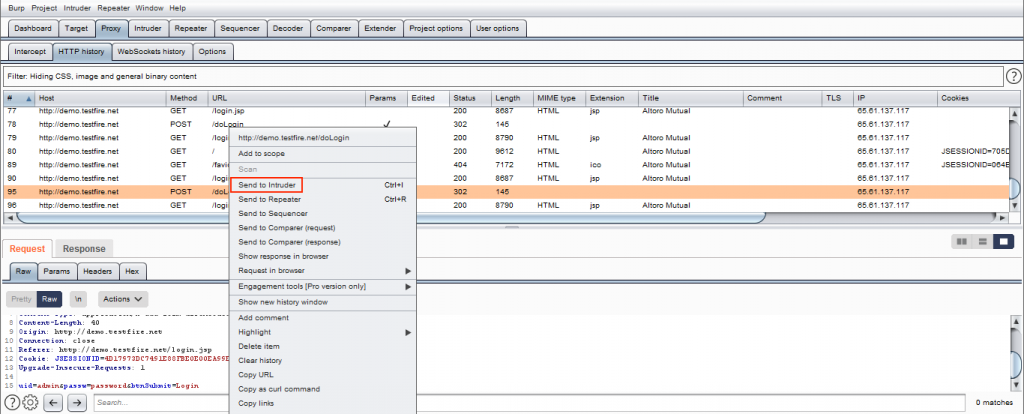Expand Request in browser submenu
Image resolution: width=1024 pixels, height=414 pixels.
pos(323,270)
